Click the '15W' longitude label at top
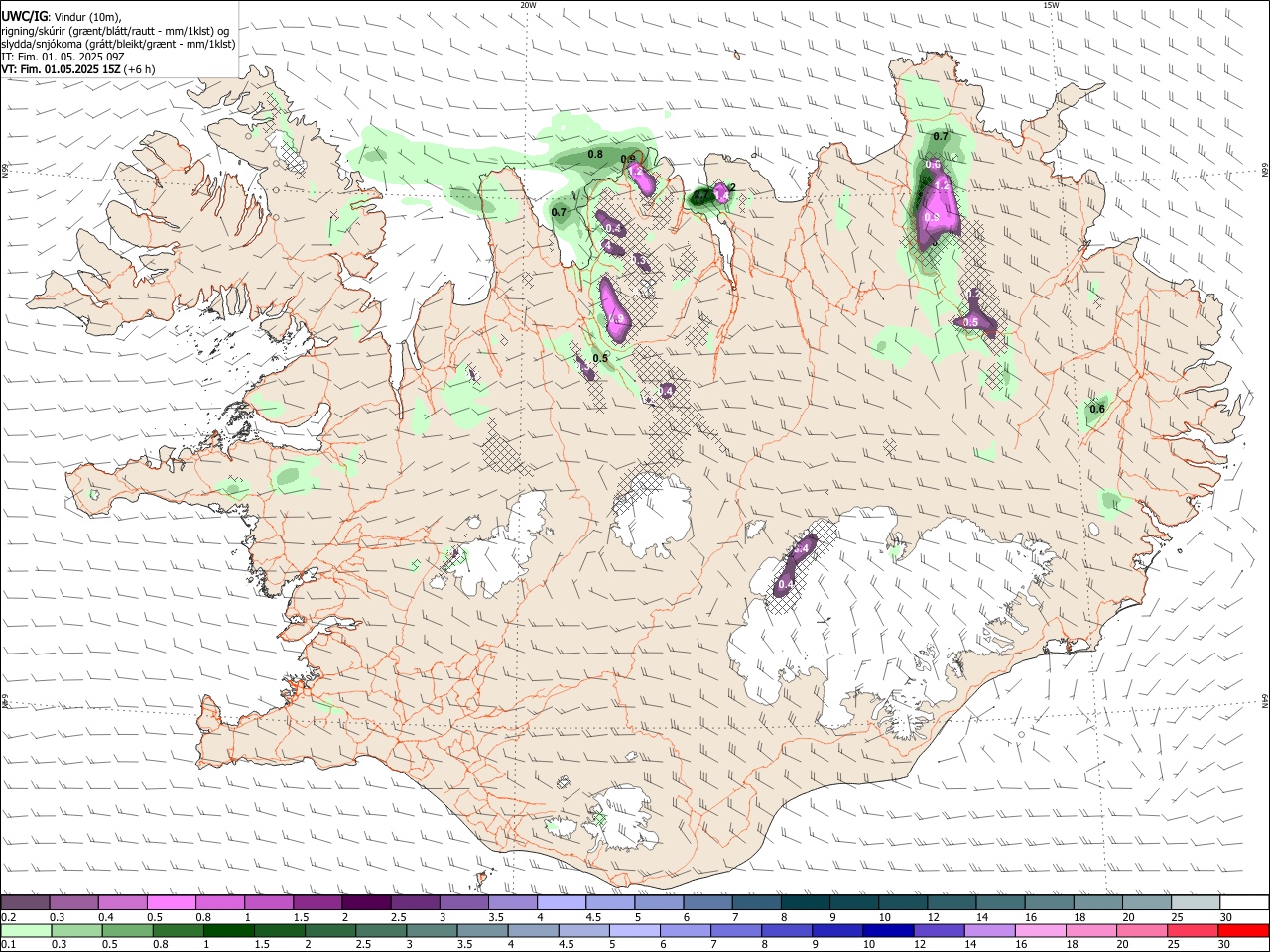Viewport: 1270px width, 952px height. pos(1051,4)
